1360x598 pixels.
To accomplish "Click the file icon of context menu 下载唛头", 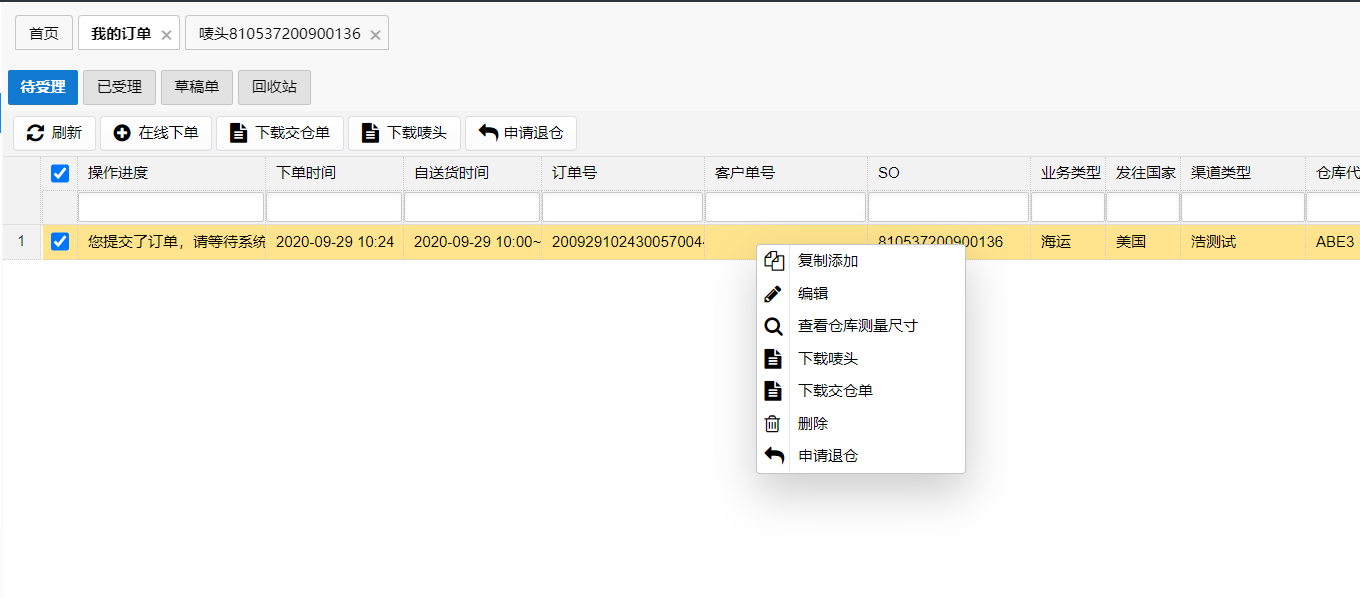I will 772,359.
